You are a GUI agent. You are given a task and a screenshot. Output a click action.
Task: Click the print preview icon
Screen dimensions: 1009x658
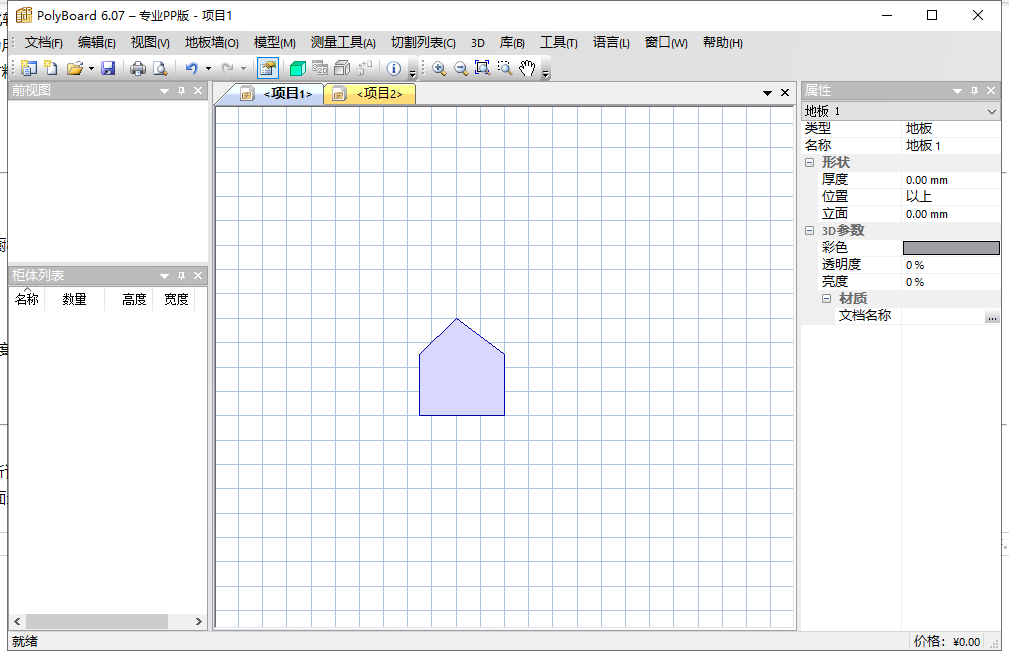click(160, 68)
